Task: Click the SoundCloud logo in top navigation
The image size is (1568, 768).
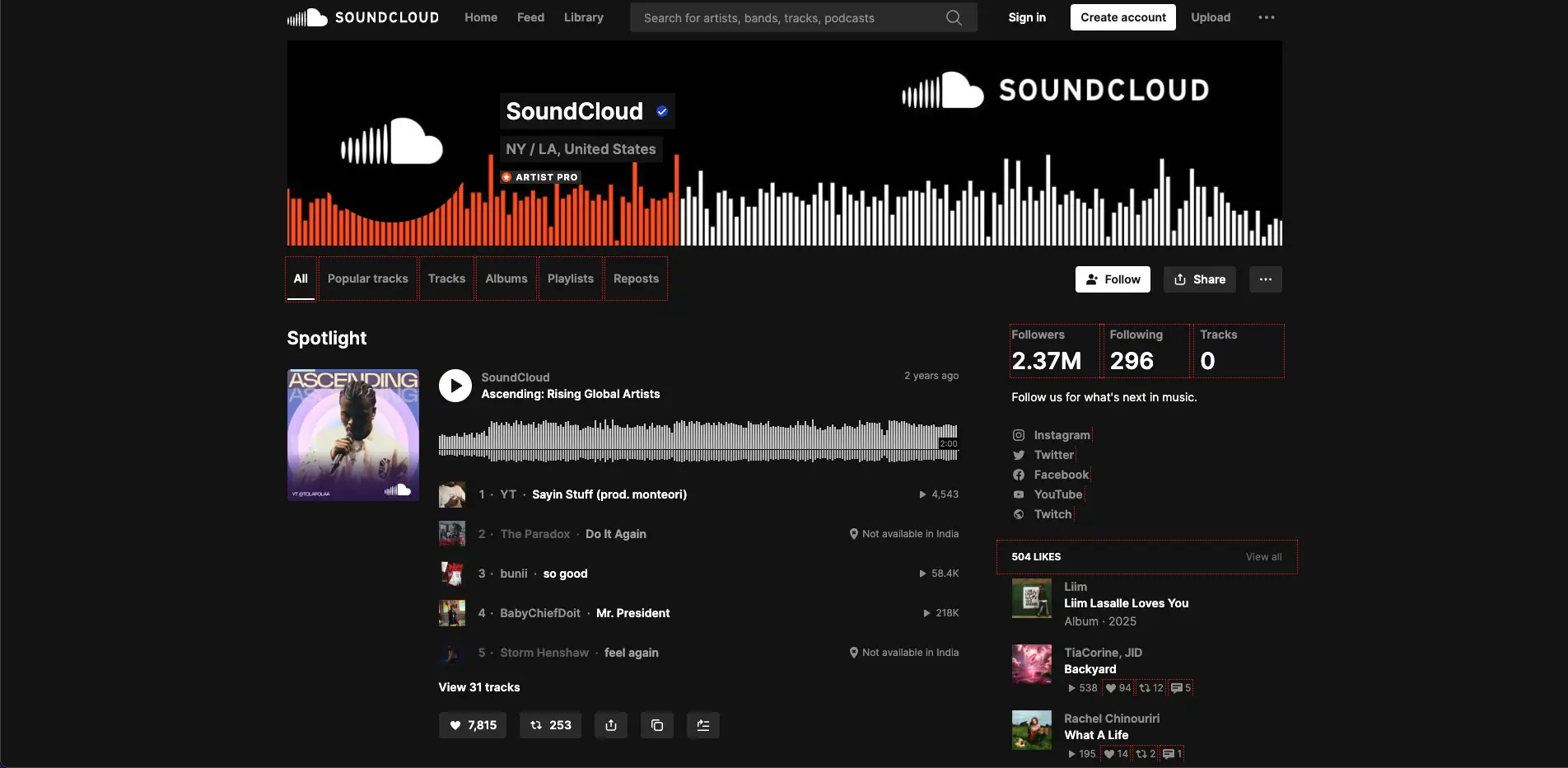Action: coord(362,17)
